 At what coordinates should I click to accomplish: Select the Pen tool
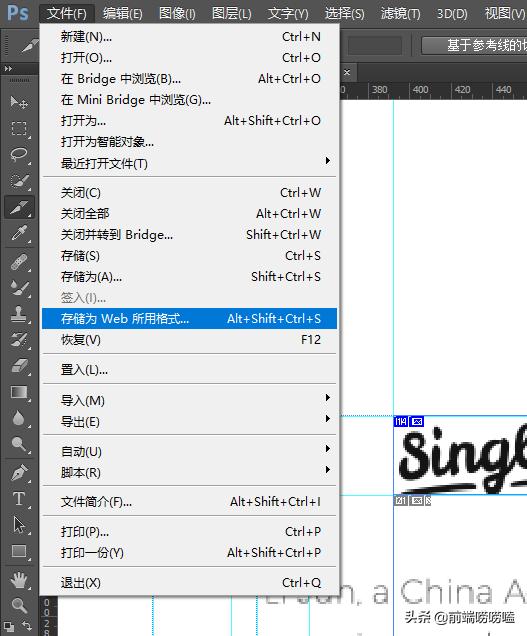pyautogui.click(x=19, y=473)
